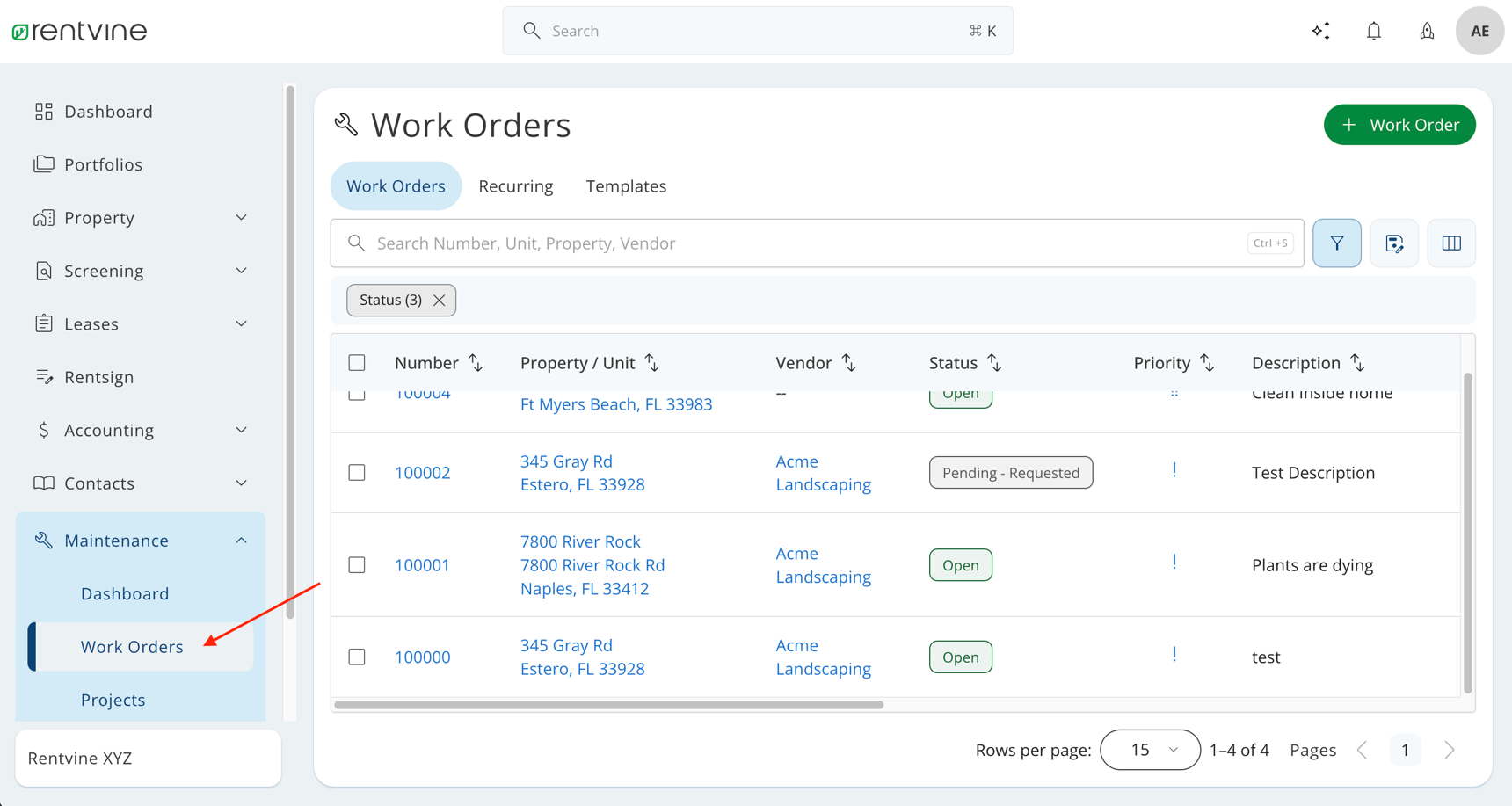Open the filter icon above the table
The height and width of the screenshot is (806, 1512).
[x=1337, y=243]
